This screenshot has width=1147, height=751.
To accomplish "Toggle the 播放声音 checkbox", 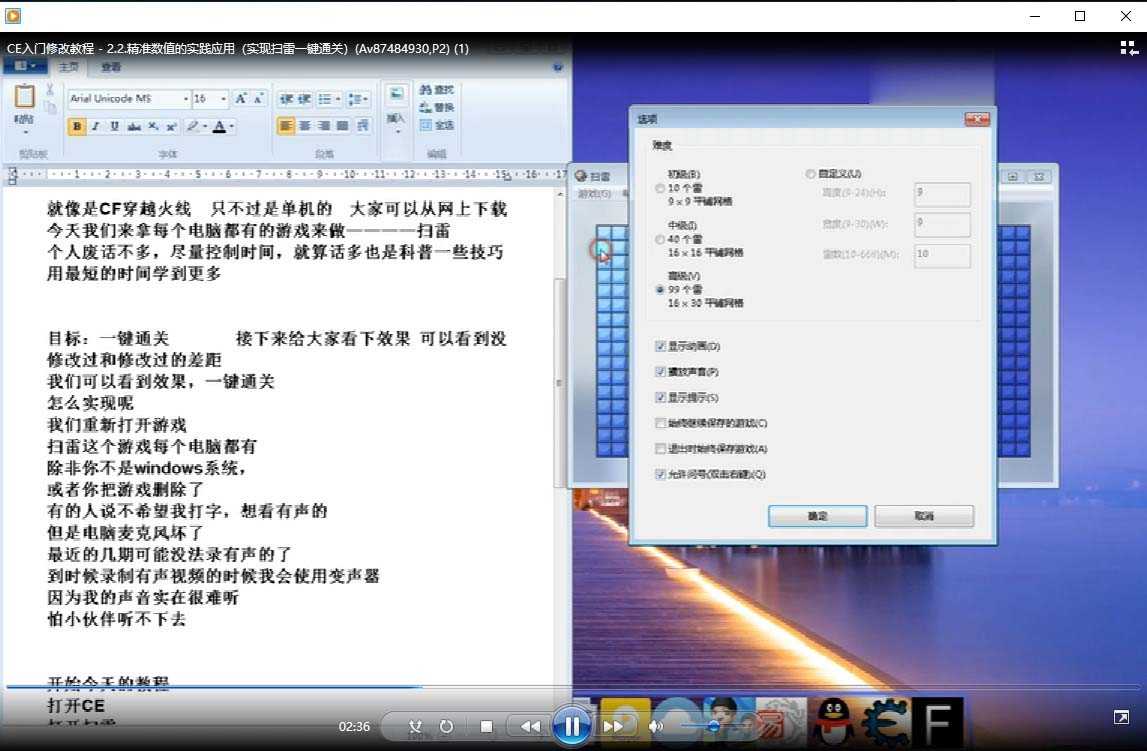I will [x=660, y=371].
